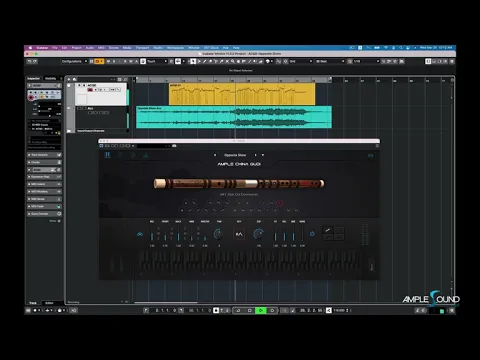Viewport: 480px width, 360px height.
Task: Click the Add Track plus icon
Action: coord(69,79)
